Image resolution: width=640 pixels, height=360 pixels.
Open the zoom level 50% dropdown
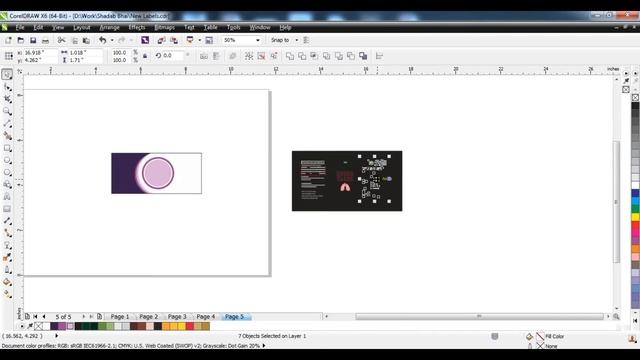point(258,40)
